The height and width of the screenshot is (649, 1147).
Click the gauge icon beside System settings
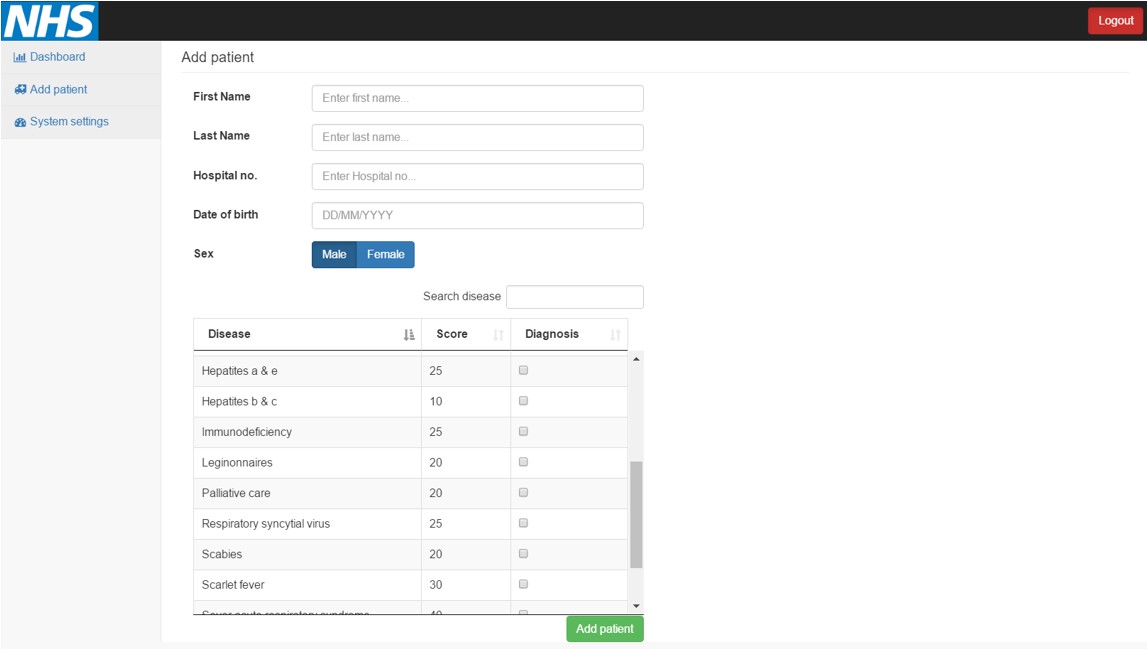point(19,121)
